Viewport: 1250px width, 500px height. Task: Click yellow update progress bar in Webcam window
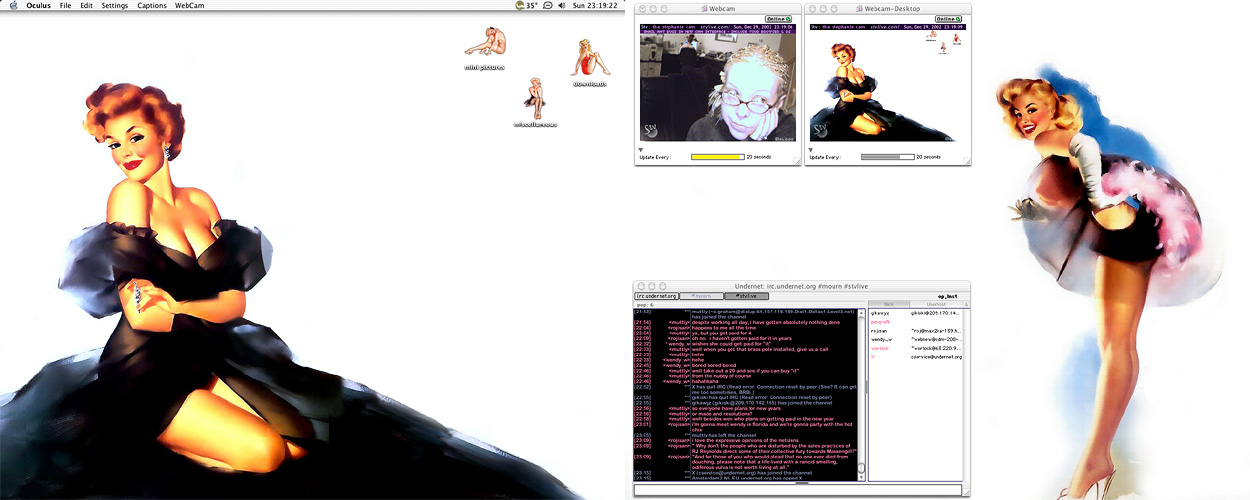pyautogui.click(x=718, y=157)
